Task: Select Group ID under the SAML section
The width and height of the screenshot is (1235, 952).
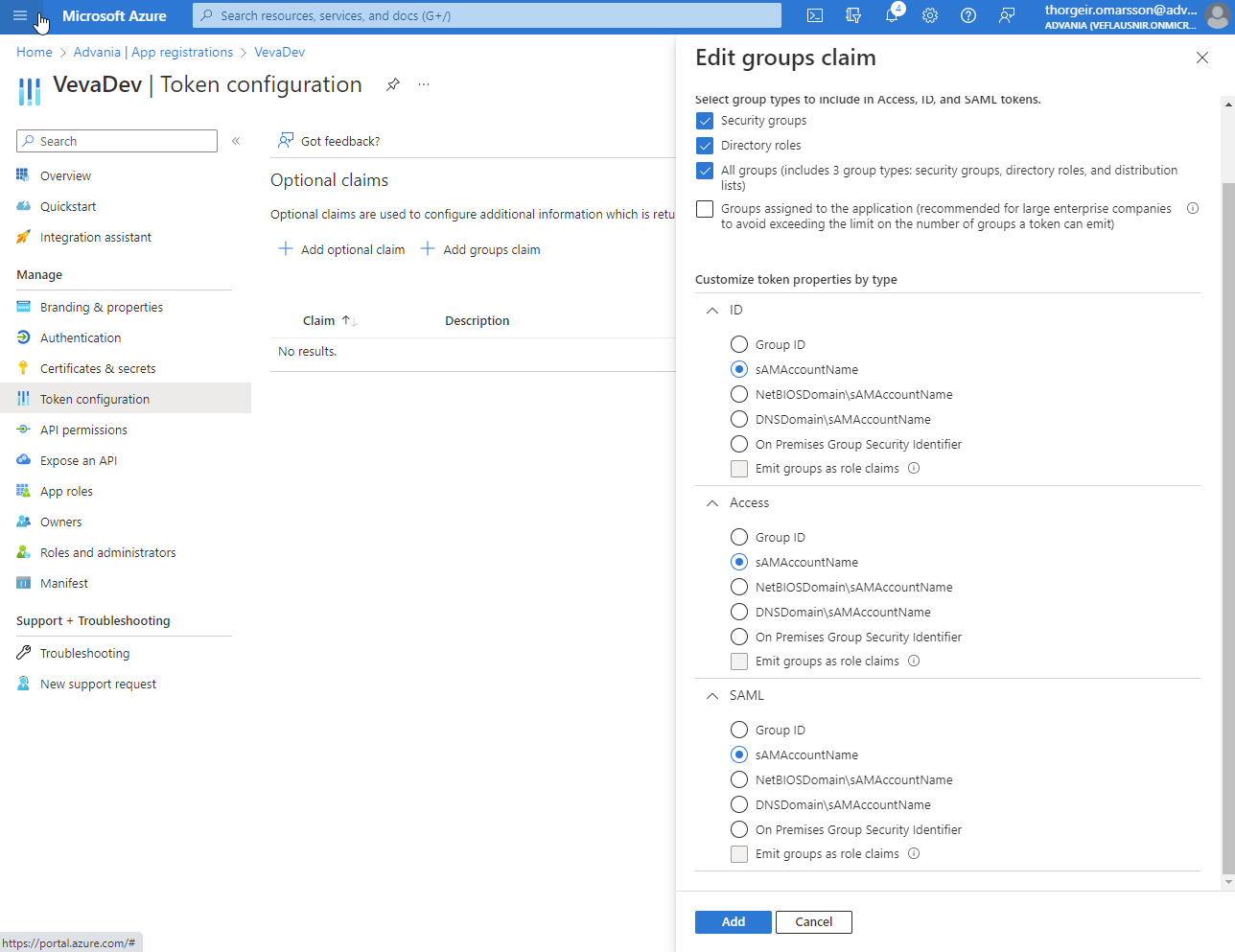Action: (739, 730)
